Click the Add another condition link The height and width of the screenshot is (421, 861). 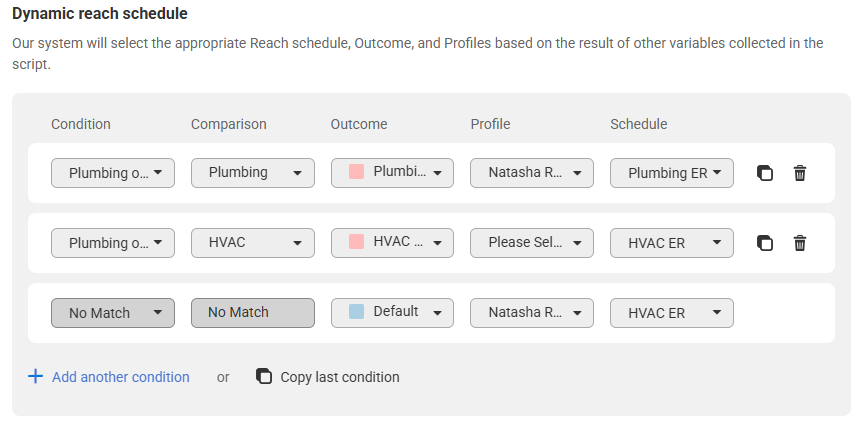pos(121,377)
